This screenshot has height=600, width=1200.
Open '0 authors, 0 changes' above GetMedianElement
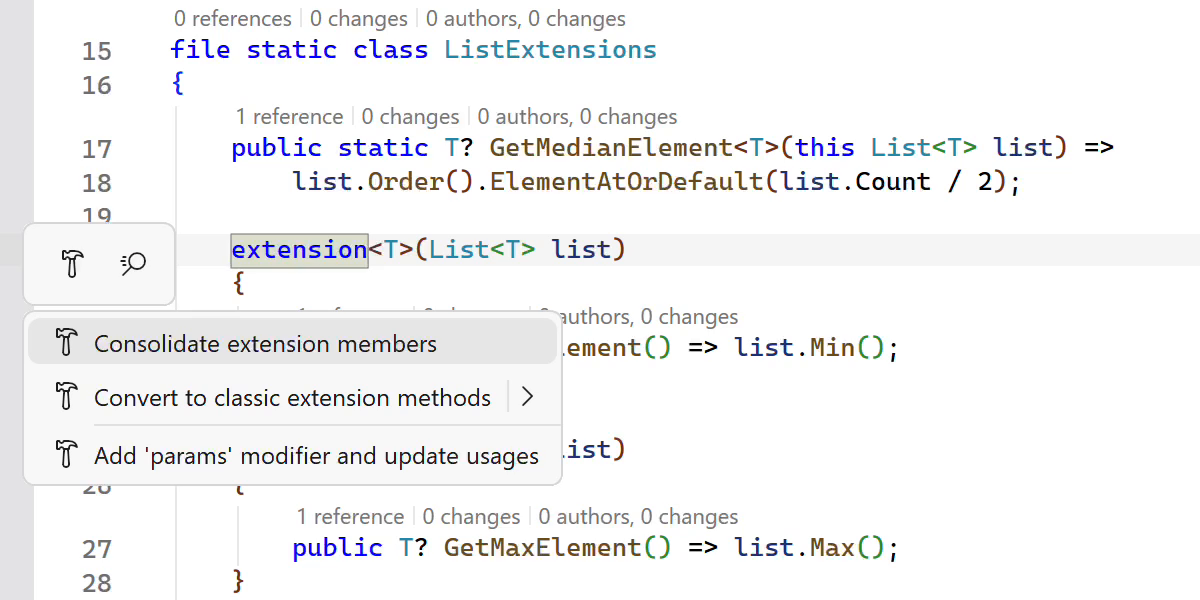[577, 117]
